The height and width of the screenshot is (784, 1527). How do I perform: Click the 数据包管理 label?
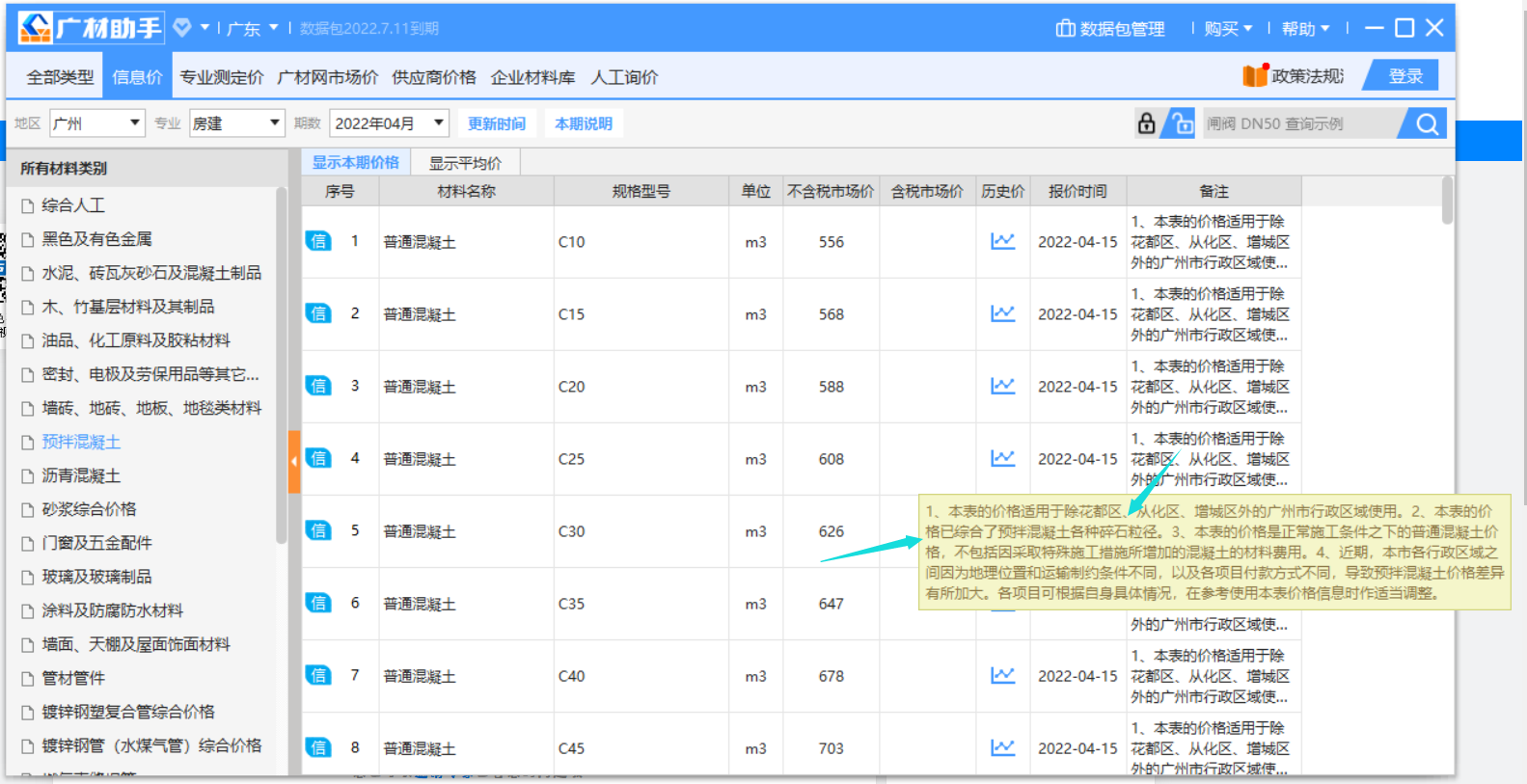coord(1122,29)
